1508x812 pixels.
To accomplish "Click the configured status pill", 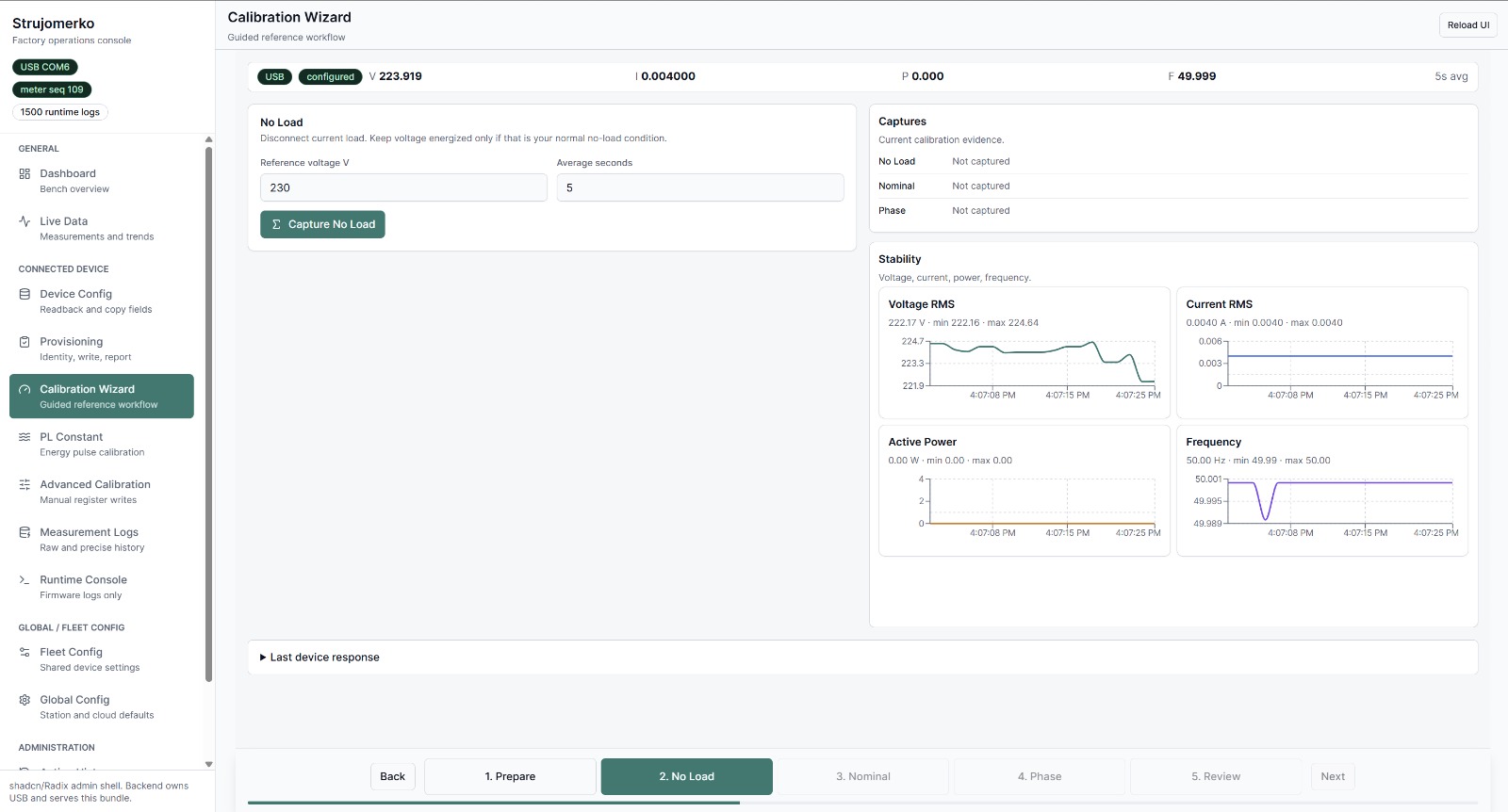I will tap(331, 77).
